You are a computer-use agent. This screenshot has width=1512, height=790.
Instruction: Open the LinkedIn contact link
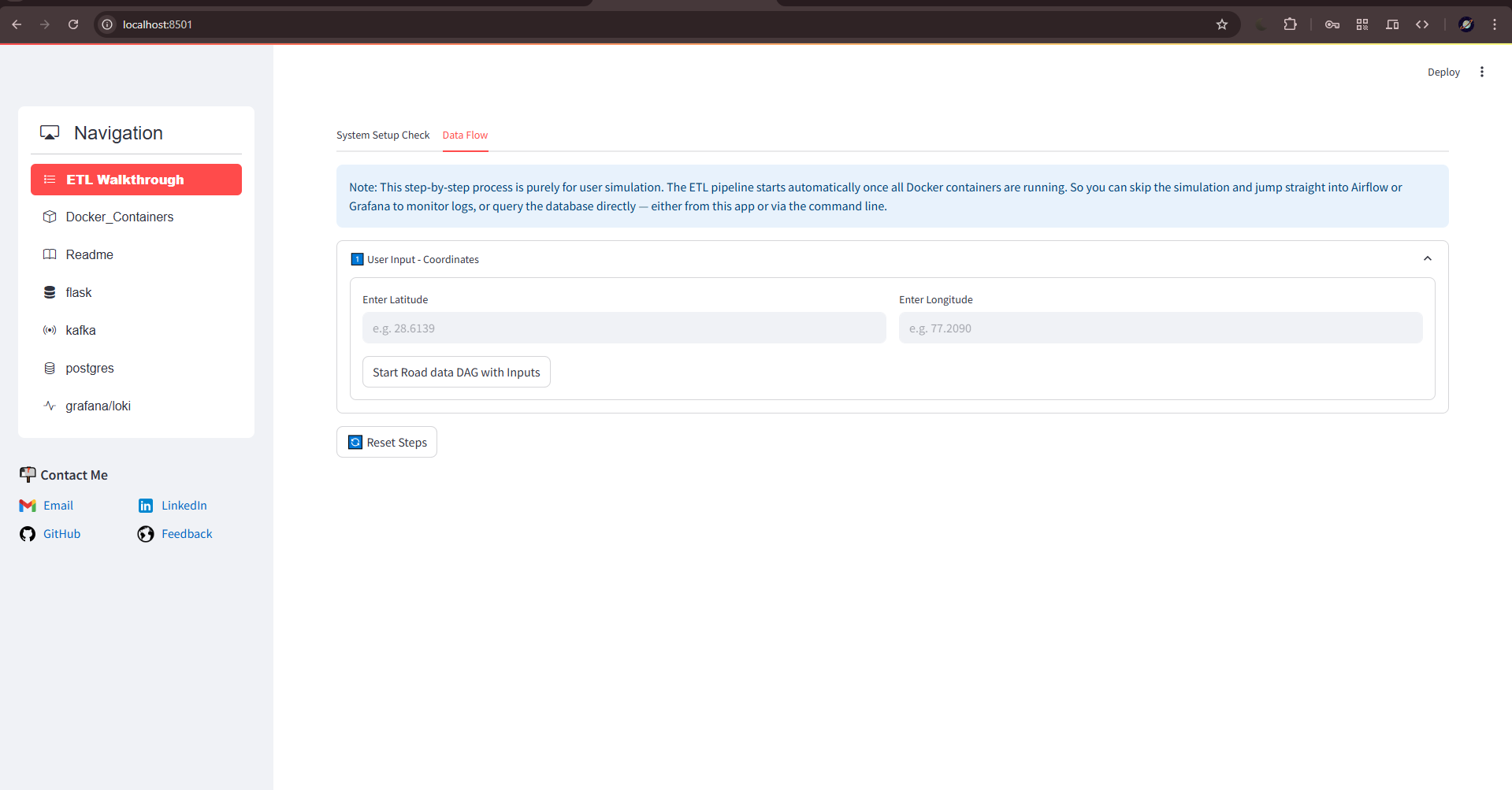[184, 506]
